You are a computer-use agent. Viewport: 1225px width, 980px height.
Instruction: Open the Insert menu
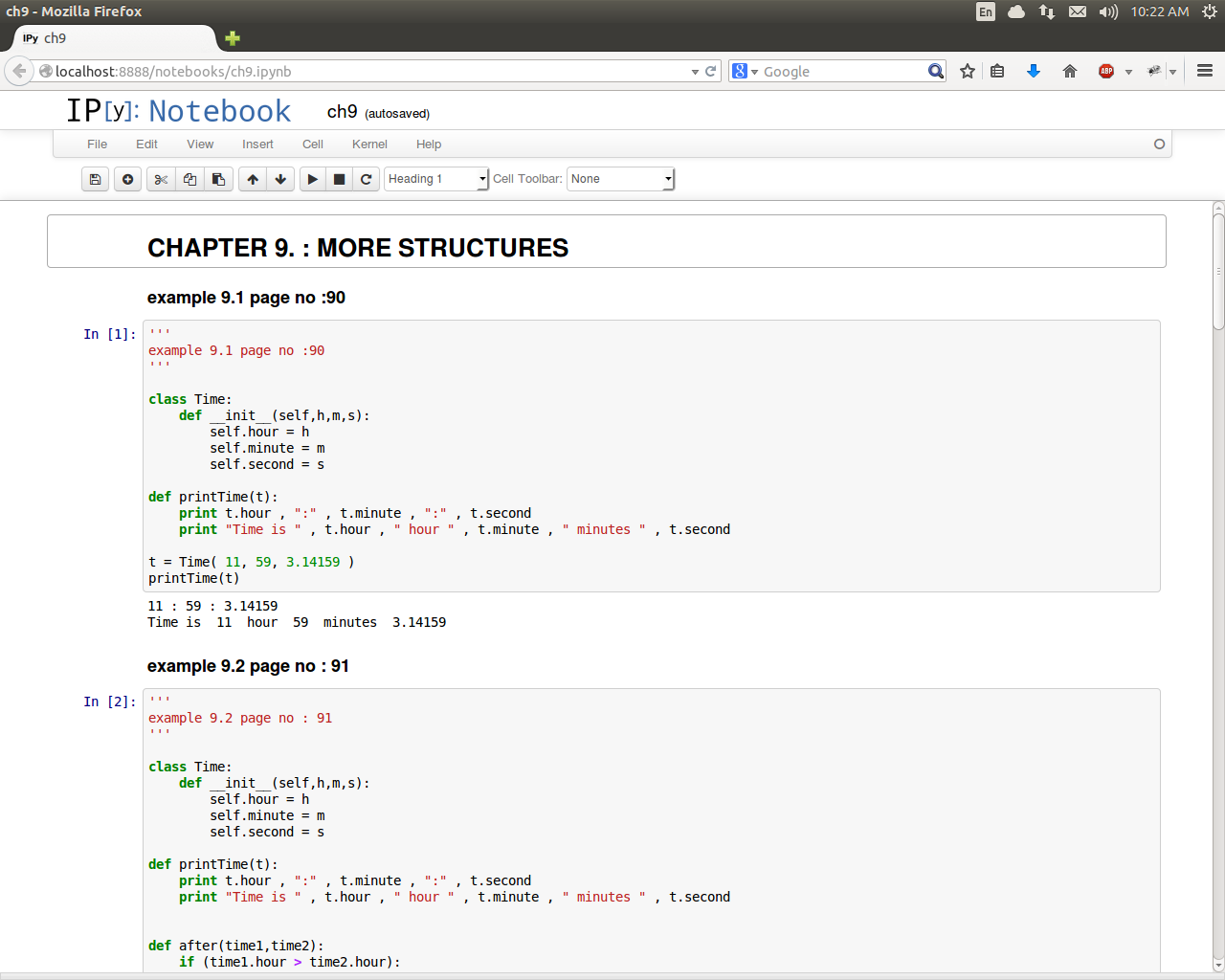click(x=257, y=145)
